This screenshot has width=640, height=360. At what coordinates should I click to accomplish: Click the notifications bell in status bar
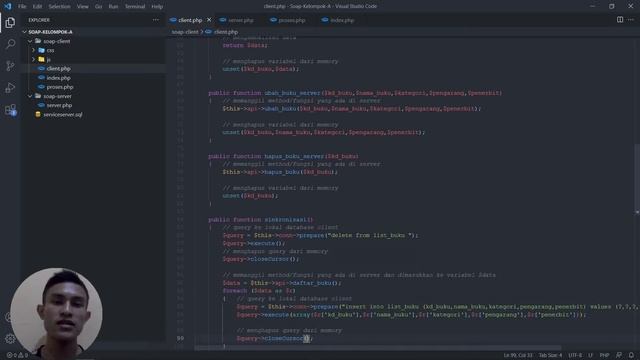click(631, 355)
